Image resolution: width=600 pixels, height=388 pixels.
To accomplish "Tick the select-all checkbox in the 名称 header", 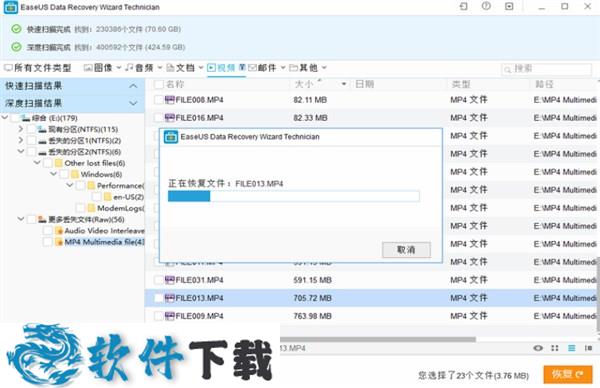I will 159,84.
